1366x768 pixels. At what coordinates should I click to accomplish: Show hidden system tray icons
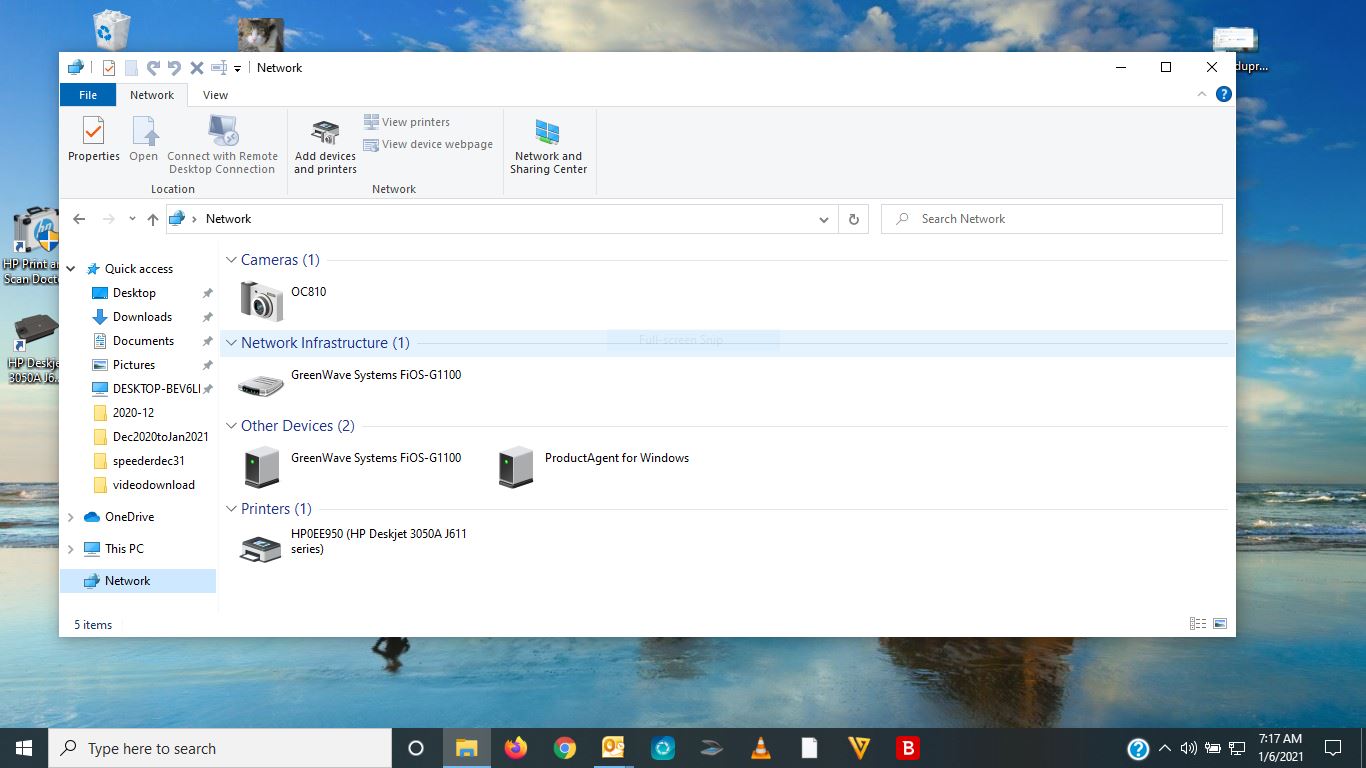pyautogui.click(x=1165, y=748)
